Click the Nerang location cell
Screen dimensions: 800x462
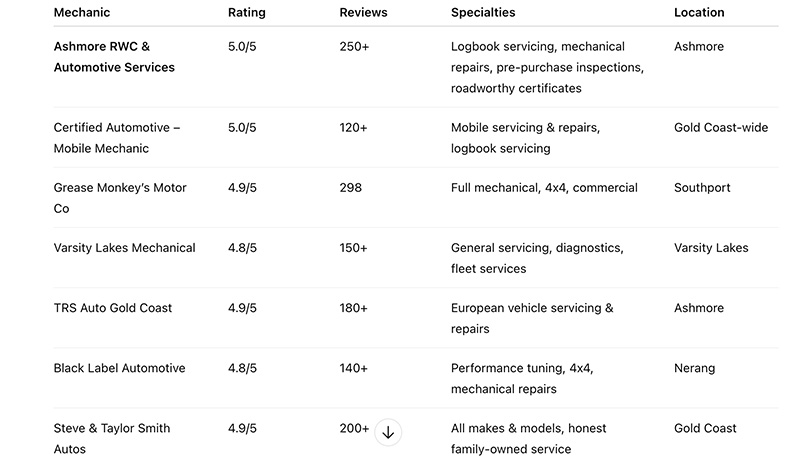694,368
